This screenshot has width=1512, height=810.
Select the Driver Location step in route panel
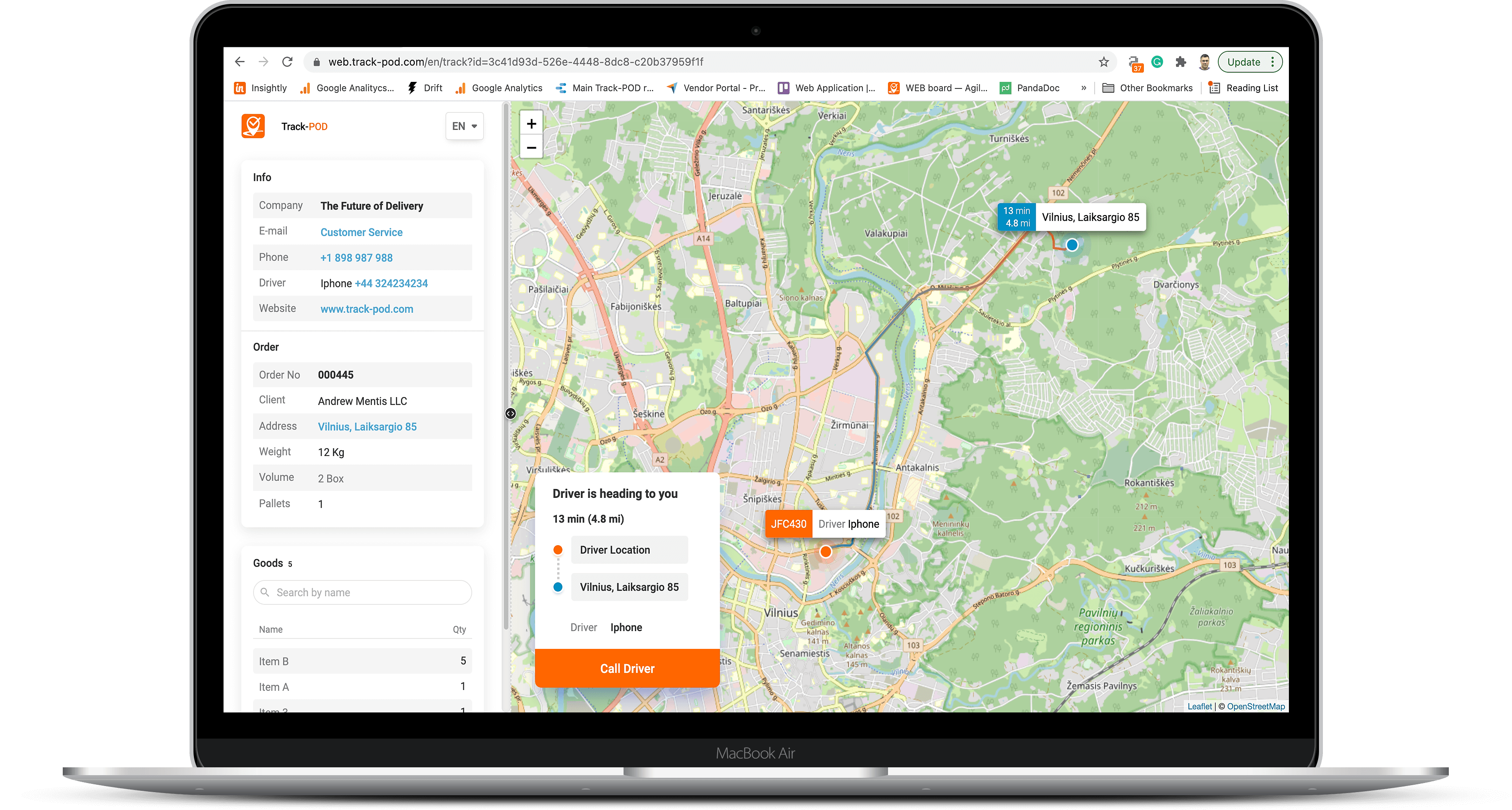(x=629, y=550)
